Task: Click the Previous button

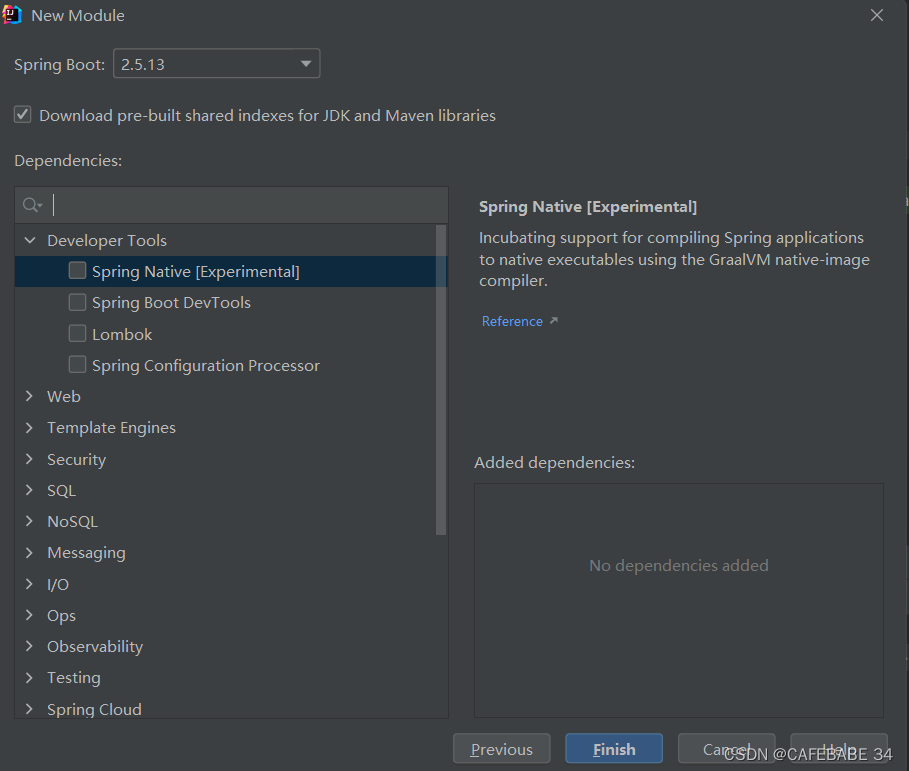Action: [x=501, y=748]
